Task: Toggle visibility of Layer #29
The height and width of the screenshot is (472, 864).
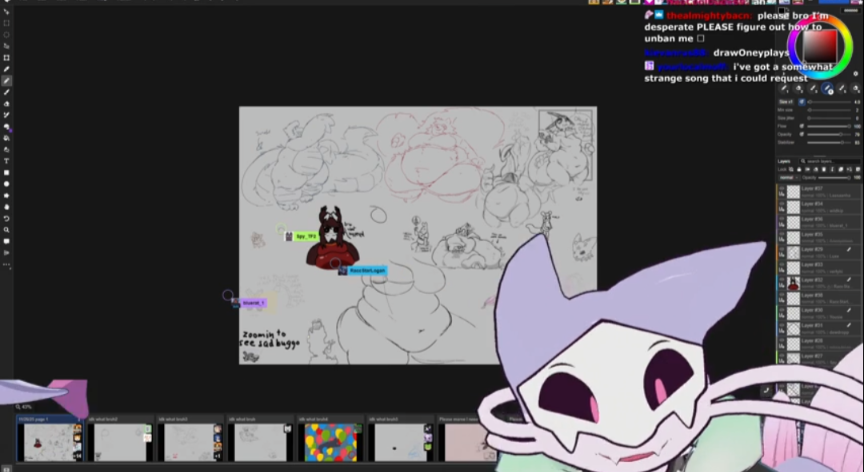Action: (x=782, y=249)
